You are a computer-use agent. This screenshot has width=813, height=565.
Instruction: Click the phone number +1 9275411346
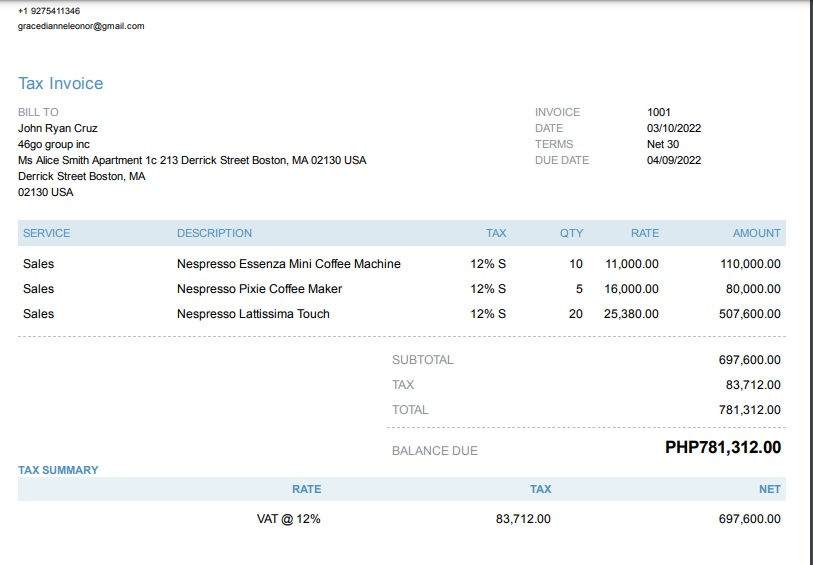pyautogui.click(x=49, y=11)
